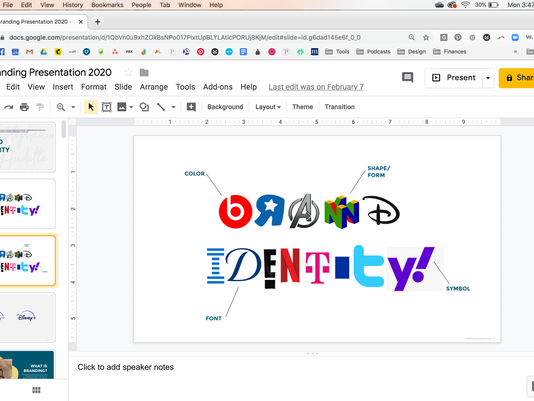This screenshot has height=401, width=534.
Task: Click the move to folder icon
Action: (x=144, y=73)
